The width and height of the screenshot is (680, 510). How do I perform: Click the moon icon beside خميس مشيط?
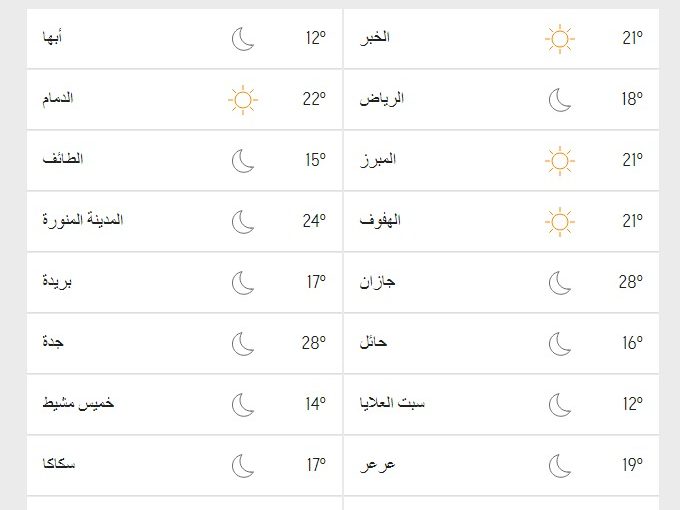pyautogui.click(x=243, y=404)
